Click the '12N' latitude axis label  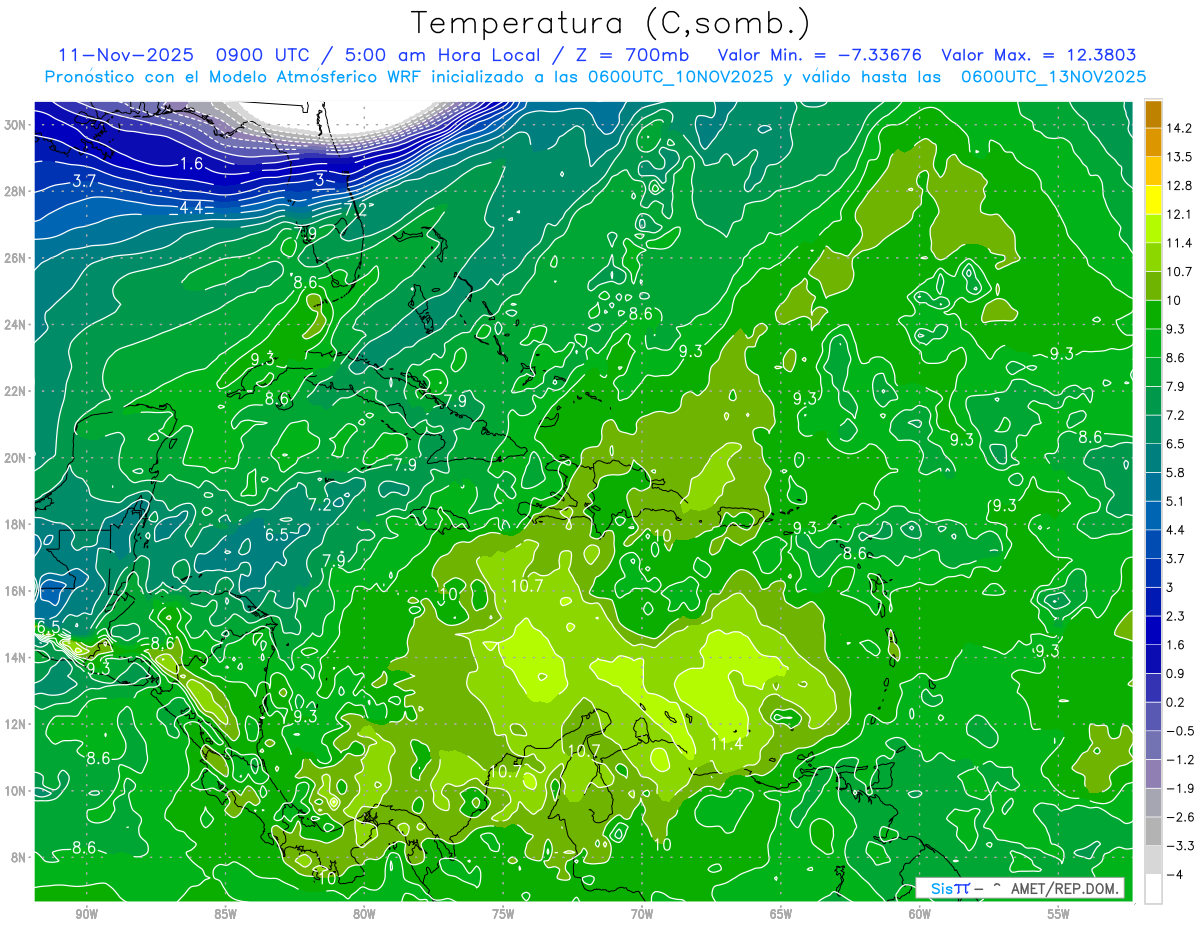(17, 724)
